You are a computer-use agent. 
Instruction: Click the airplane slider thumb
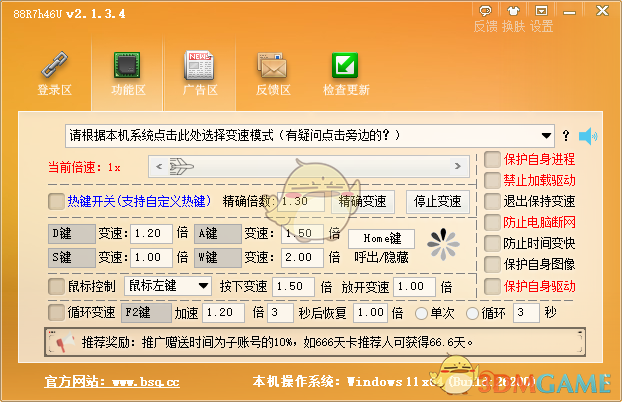coord(181,166)
